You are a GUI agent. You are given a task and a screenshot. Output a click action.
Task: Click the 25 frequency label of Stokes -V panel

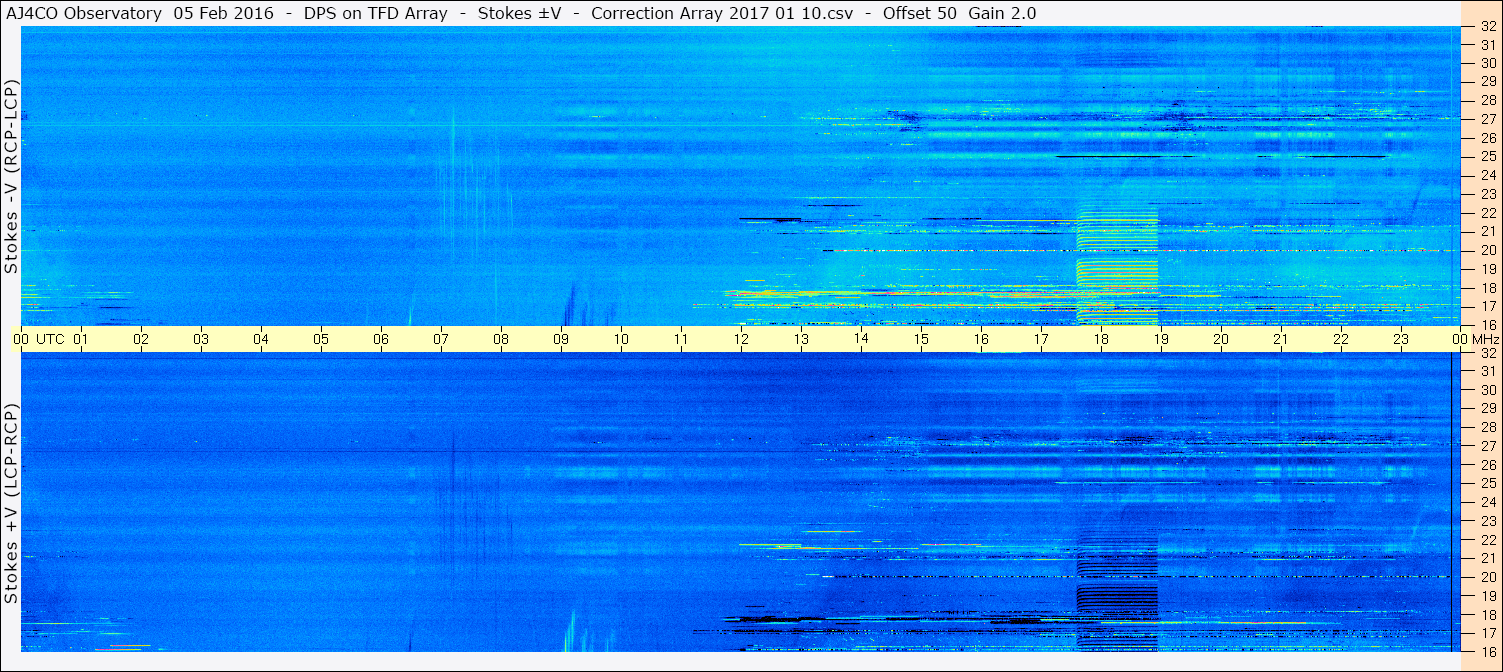click(1487, 156)
